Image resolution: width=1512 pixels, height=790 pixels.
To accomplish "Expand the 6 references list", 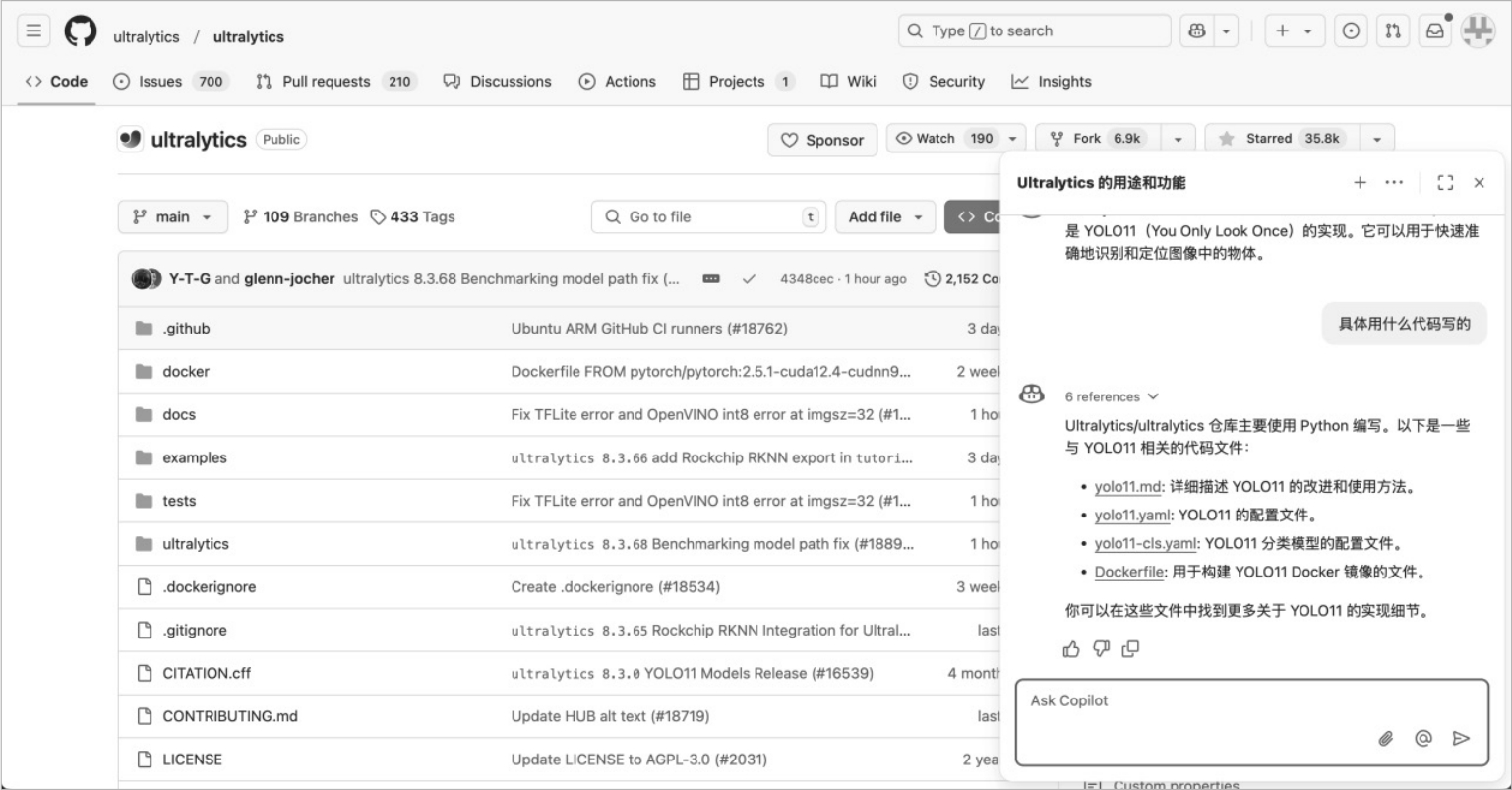I will (x=1111, y=396).
